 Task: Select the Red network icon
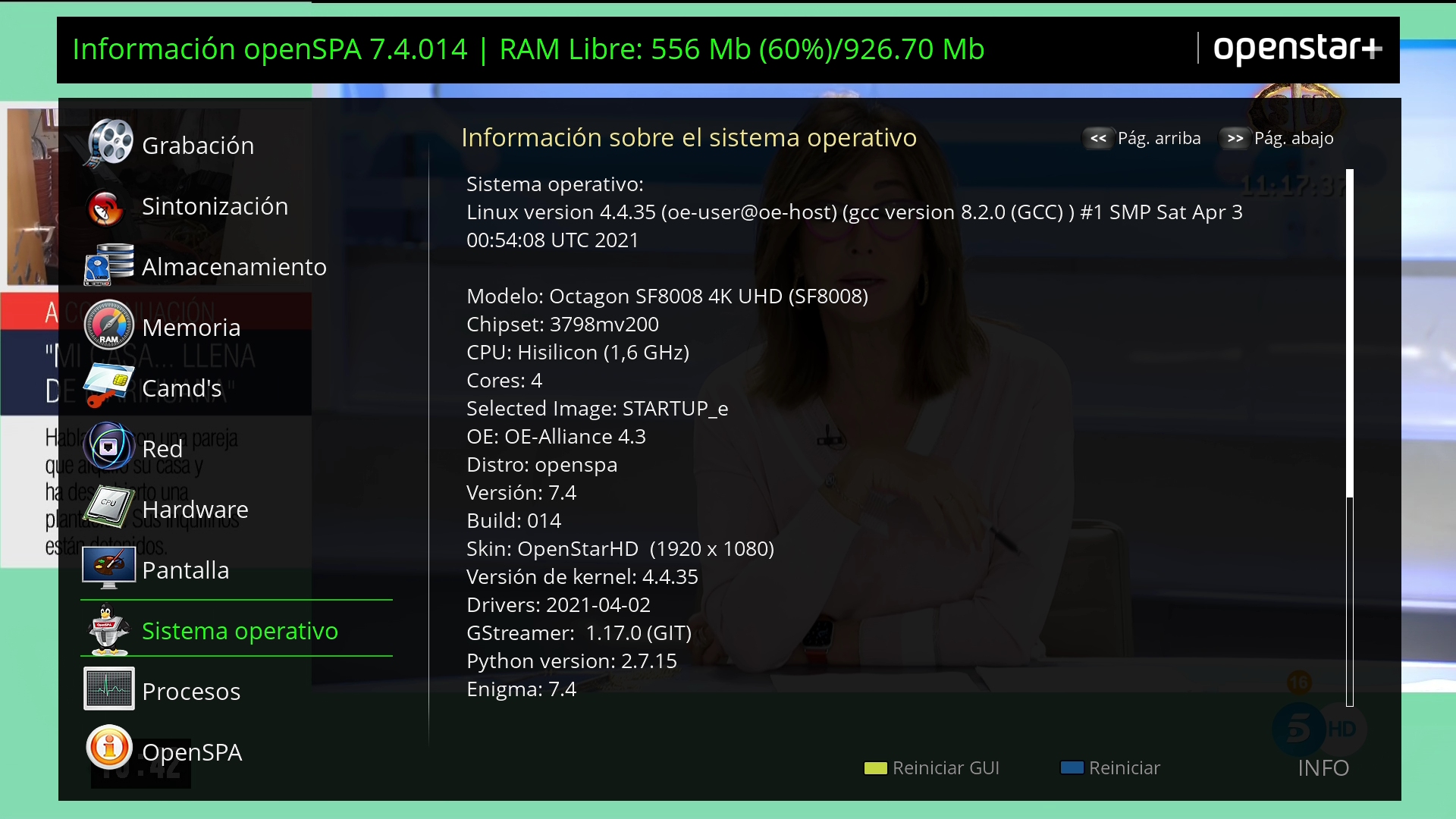click(108, 447)
